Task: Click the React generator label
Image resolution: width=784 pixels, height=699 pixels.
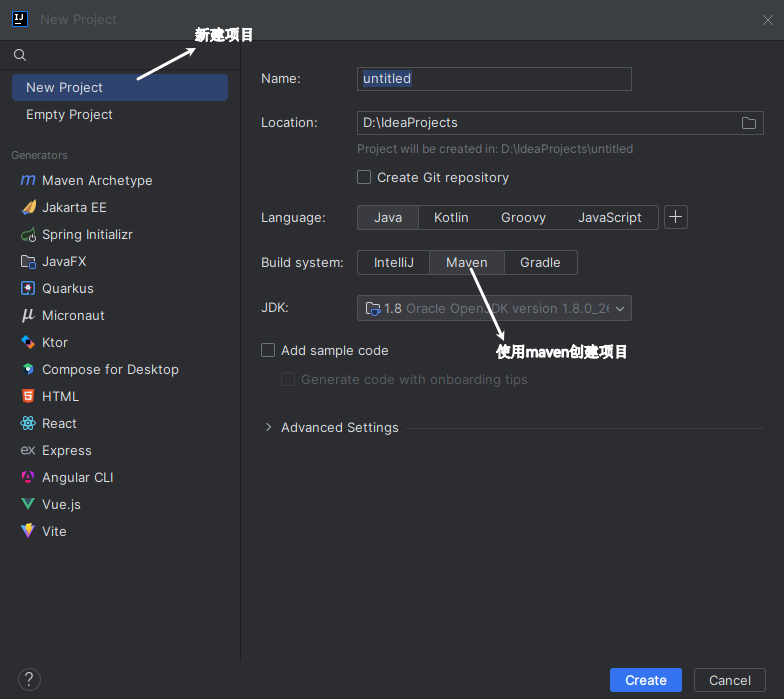Action: click(x=59, y=424)
